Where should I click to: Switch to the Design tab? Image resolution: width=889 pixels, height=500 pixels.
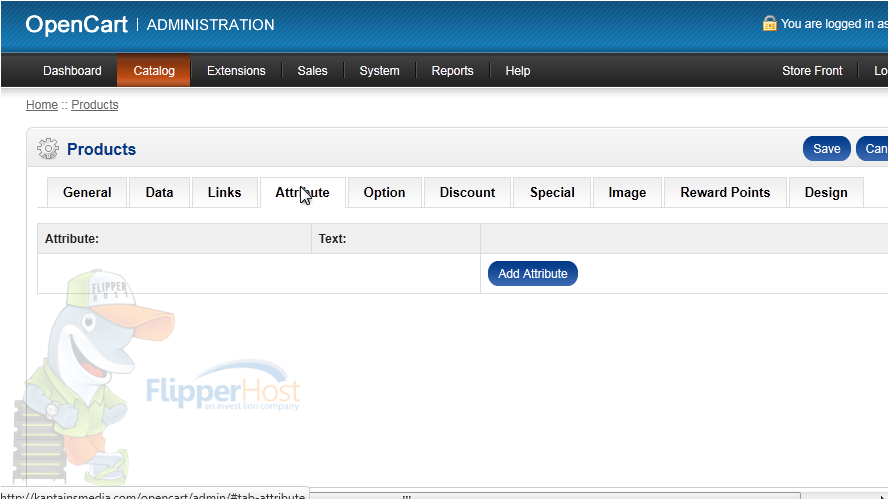(826, 193)
